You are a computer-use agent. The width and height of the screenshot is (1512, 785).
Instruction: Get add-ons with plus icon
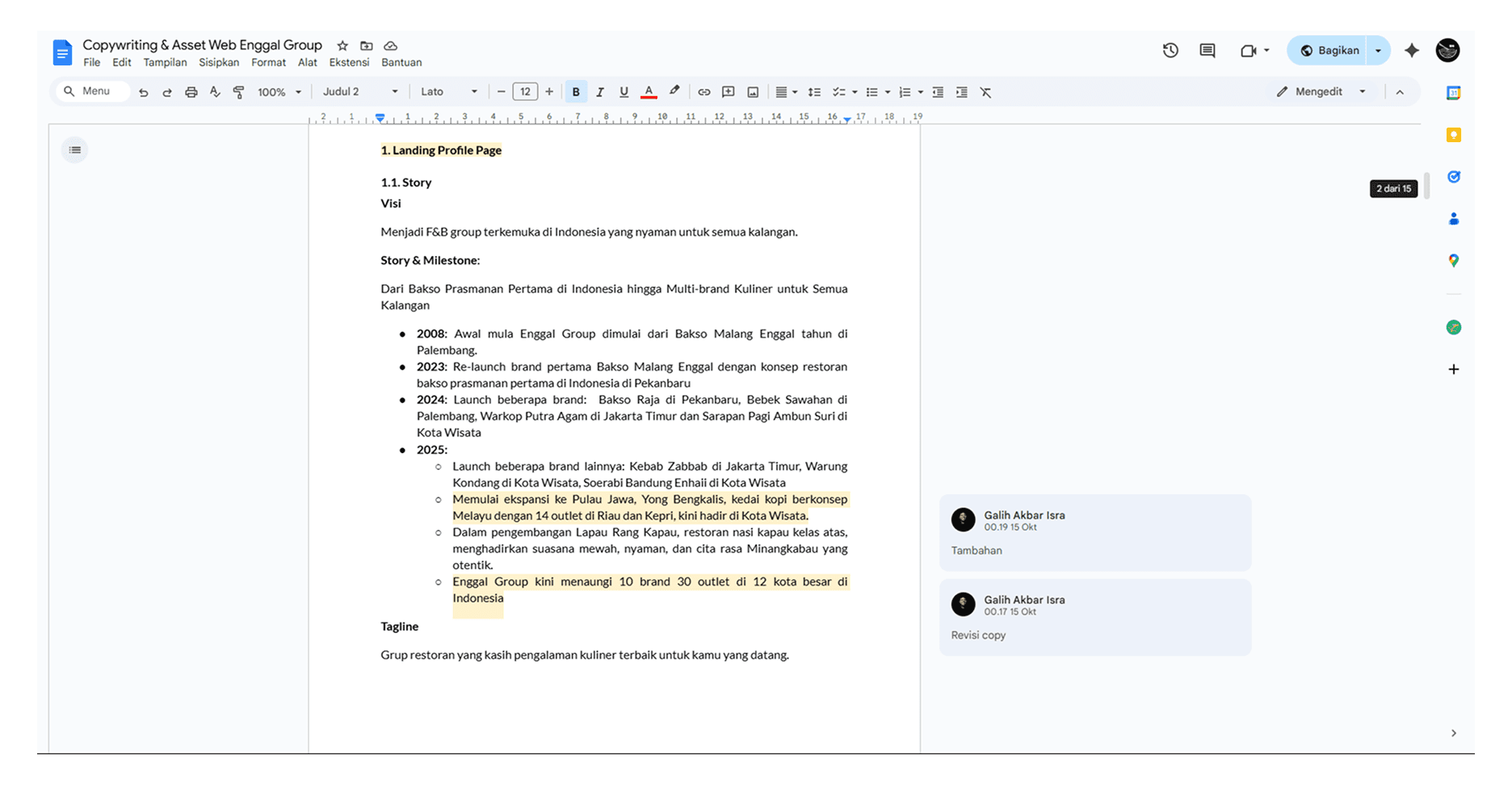(1454, 369)
